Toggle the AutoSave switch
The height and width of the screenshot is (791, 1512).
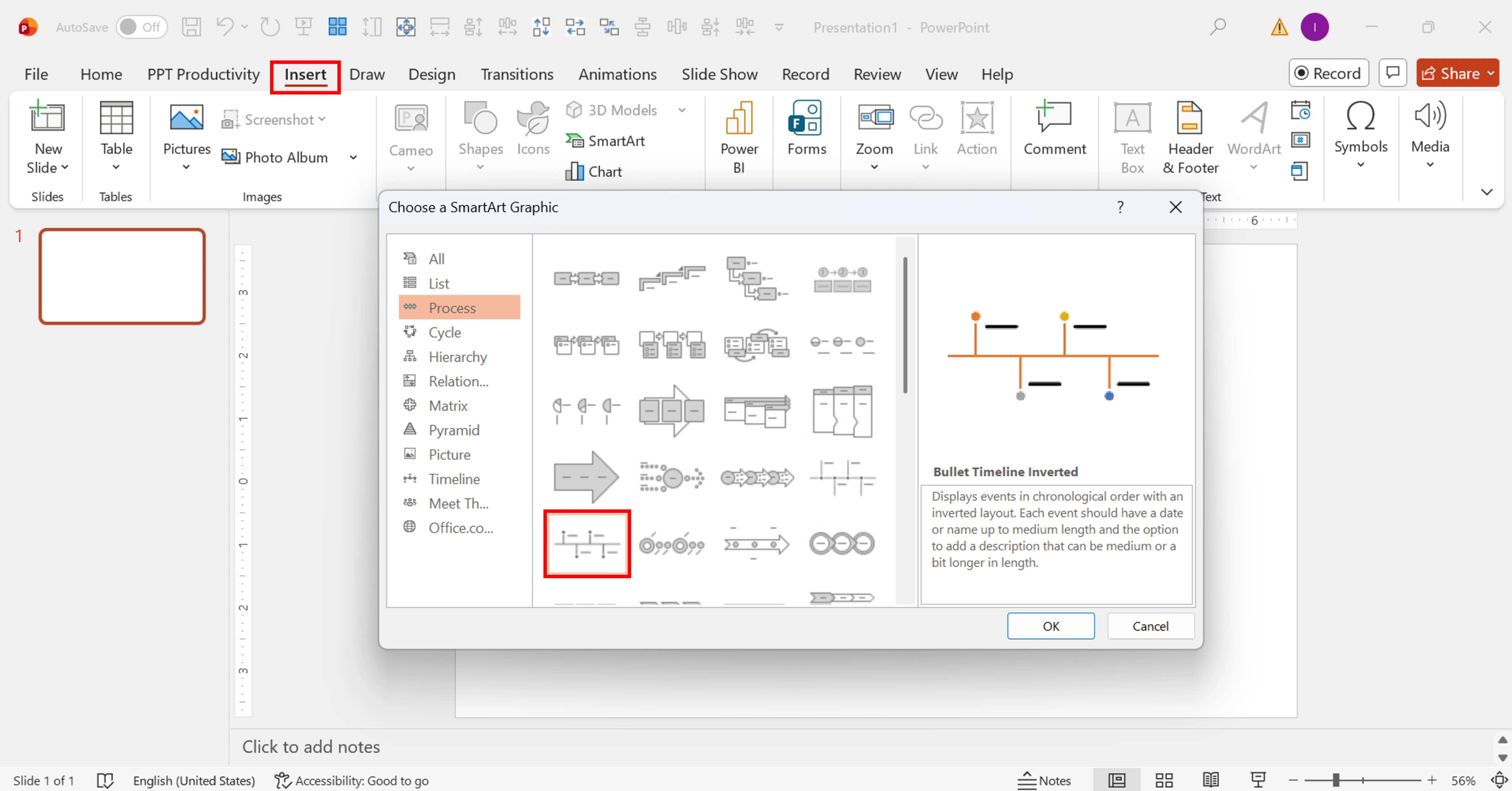click(142, 27)
